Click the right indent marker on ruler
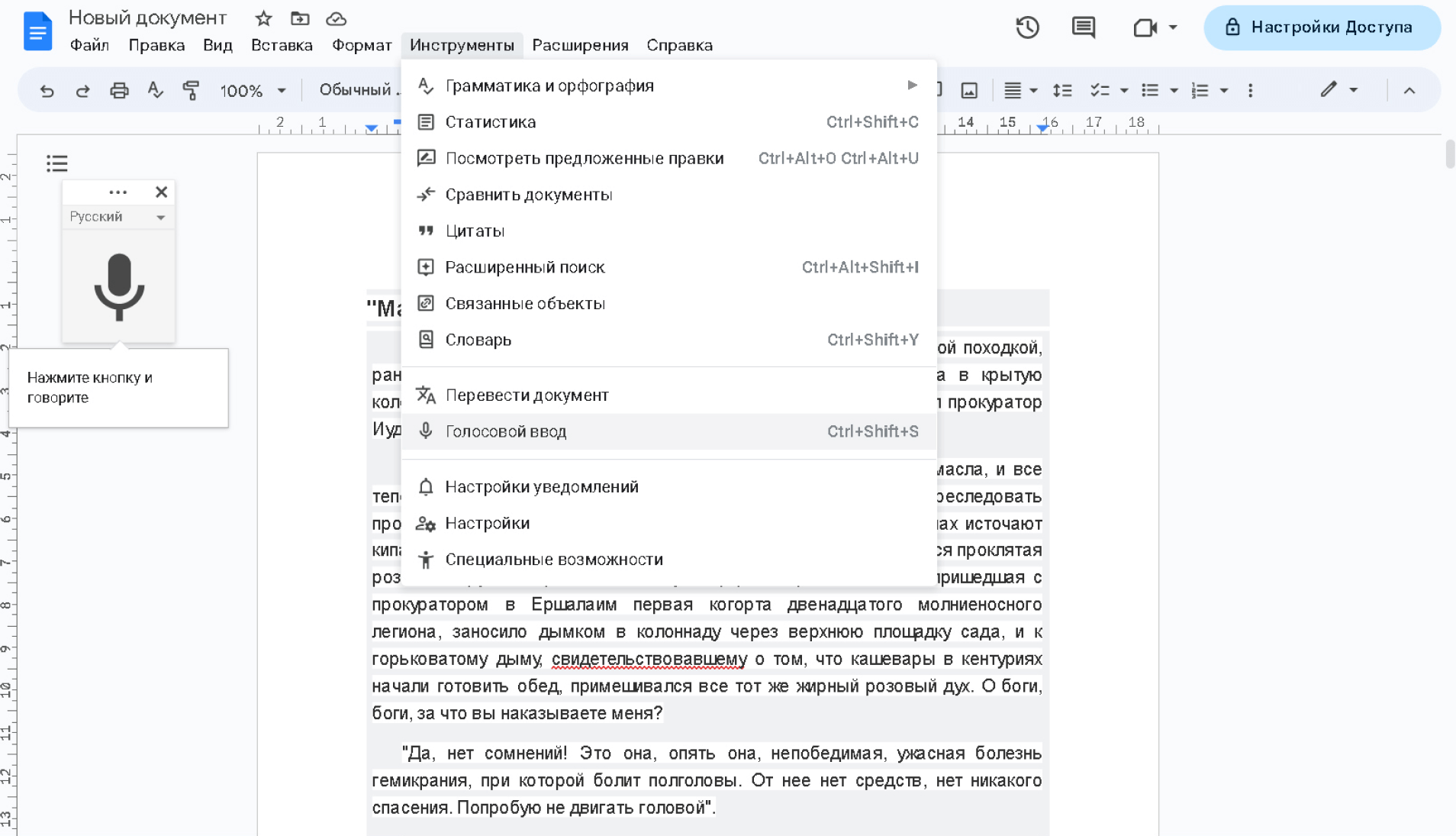The image size is (1456, 836). [1042, 128]
